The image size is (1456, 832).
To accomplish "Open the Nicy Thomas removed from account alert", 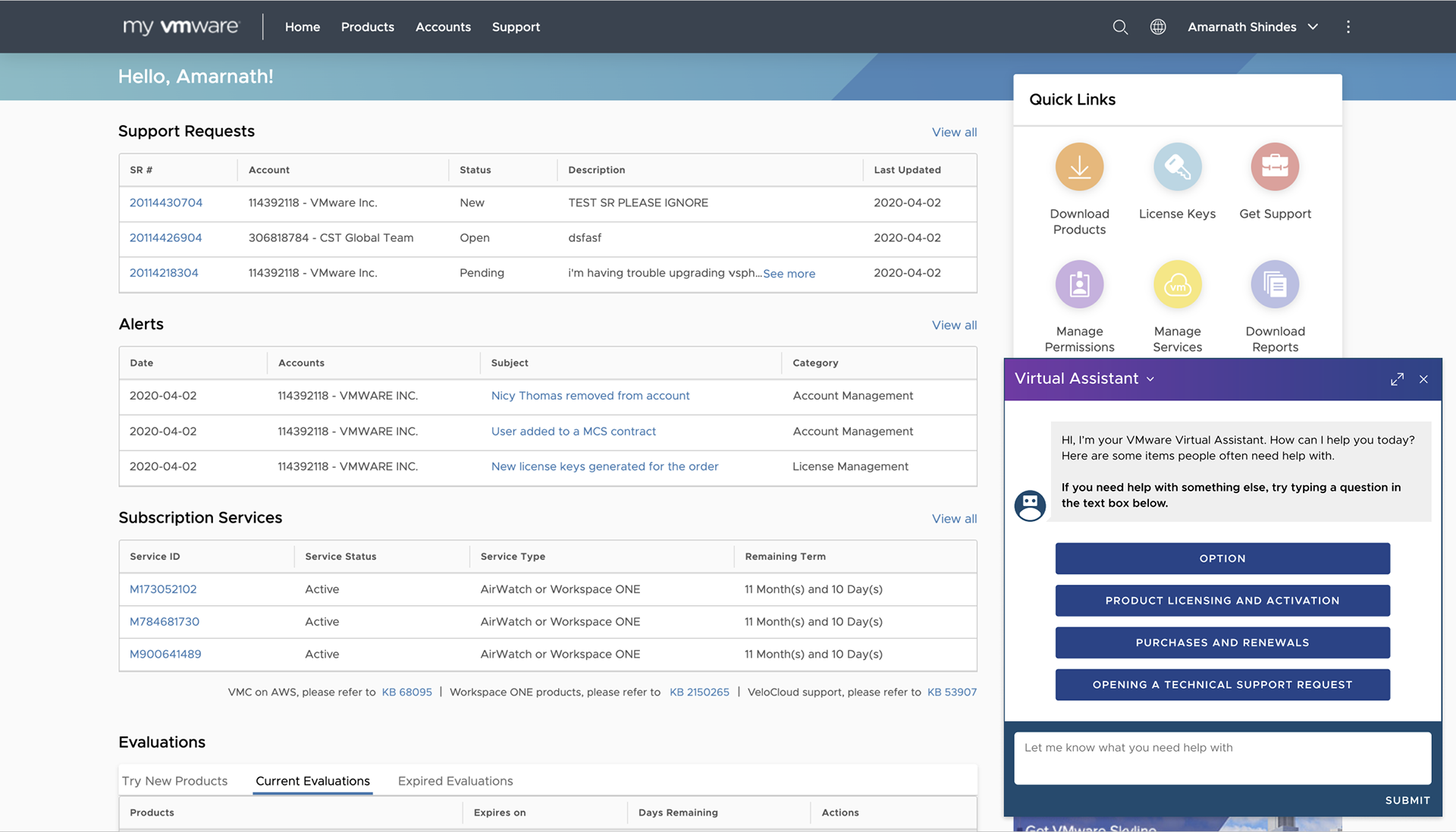I will (590, 396).
